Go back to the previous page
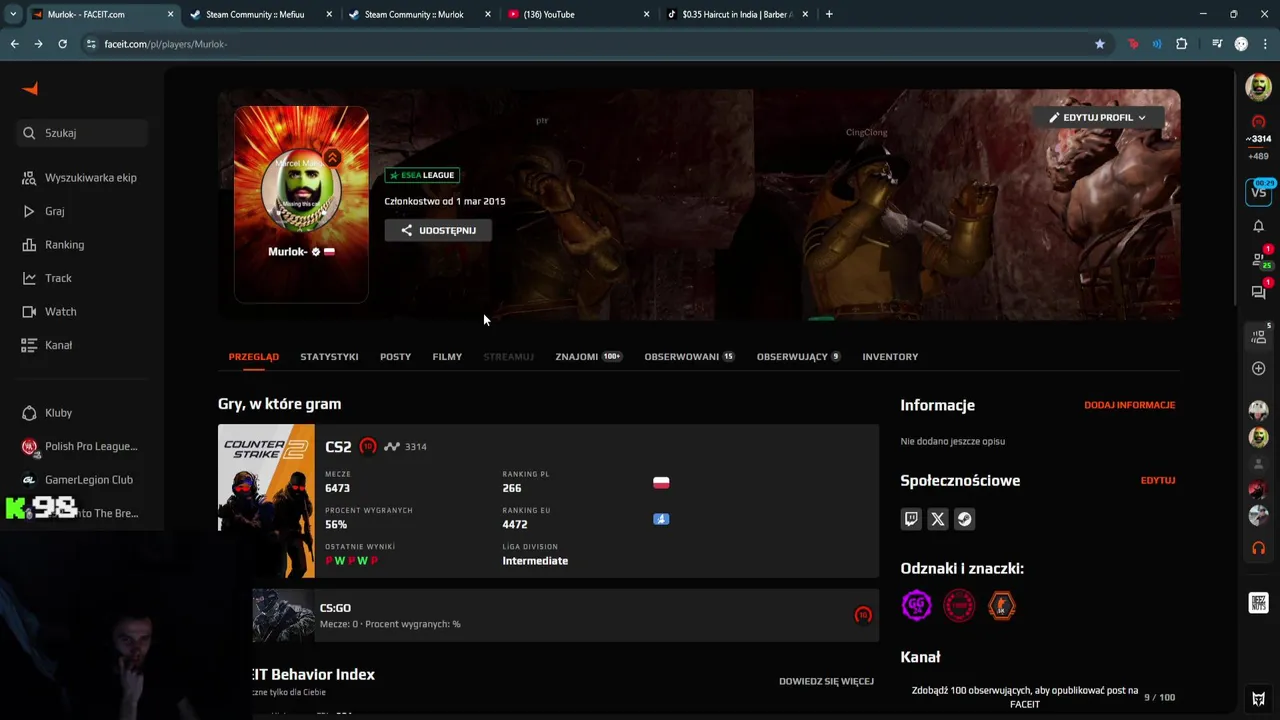The height and width of the screenshot is (720, 1280). [14, 44]
